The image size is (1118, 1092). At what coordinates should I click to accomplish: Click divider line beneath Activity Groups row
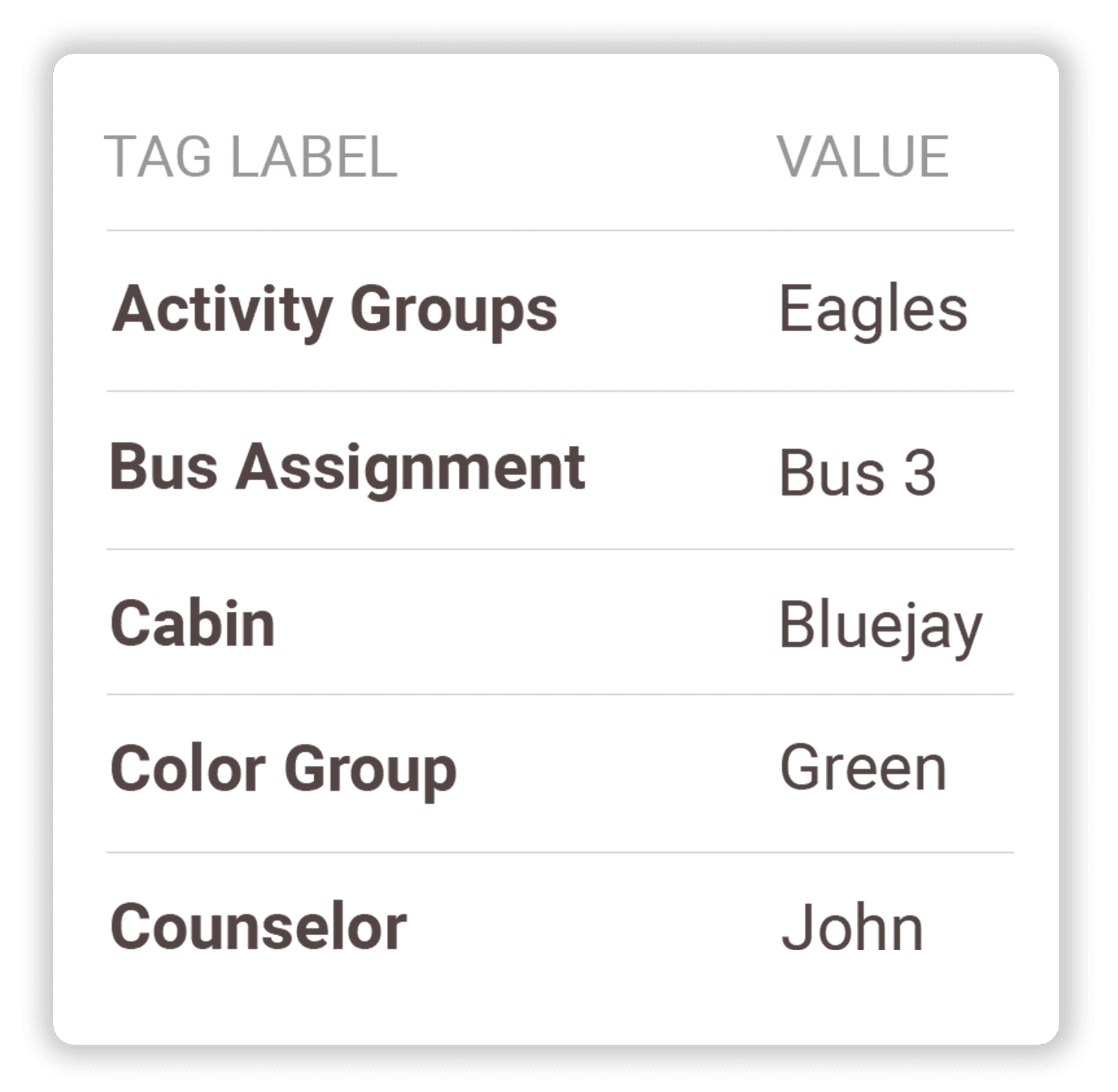[560, 391]
